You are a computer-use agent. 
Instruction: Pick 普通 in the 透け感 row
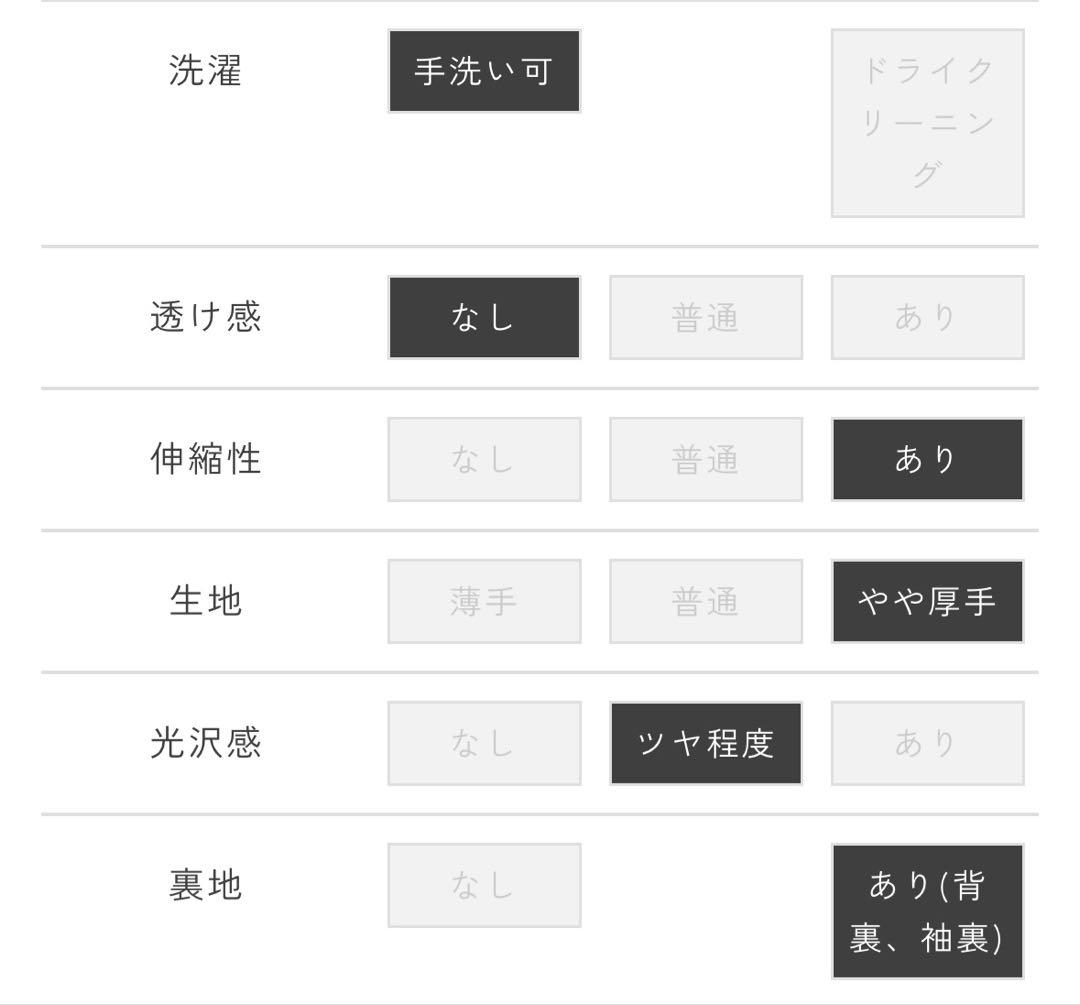click(x=706, y=318)
